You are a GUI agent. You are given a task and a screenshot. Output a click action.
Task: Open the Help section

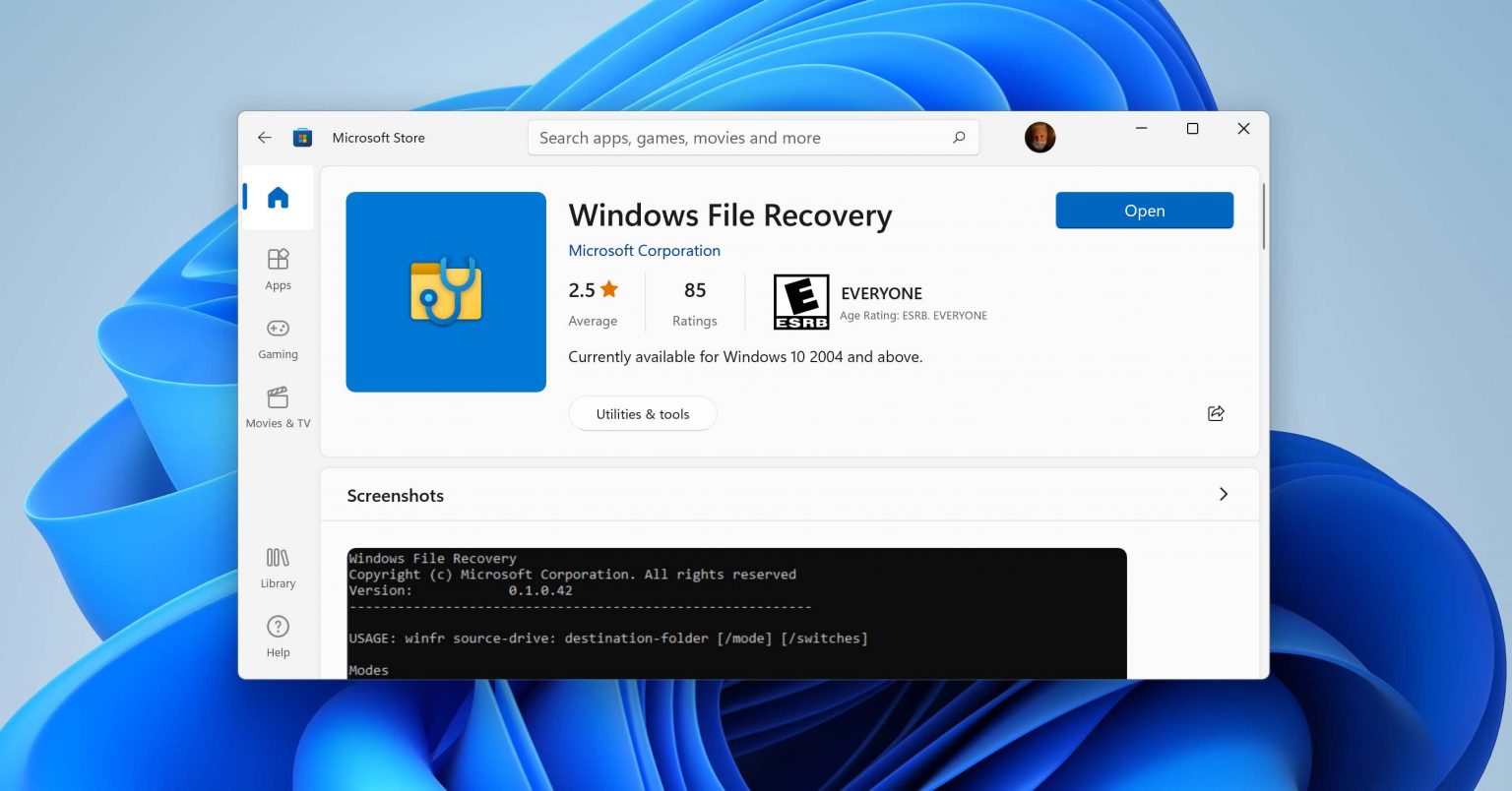click(x=277, y=634)
